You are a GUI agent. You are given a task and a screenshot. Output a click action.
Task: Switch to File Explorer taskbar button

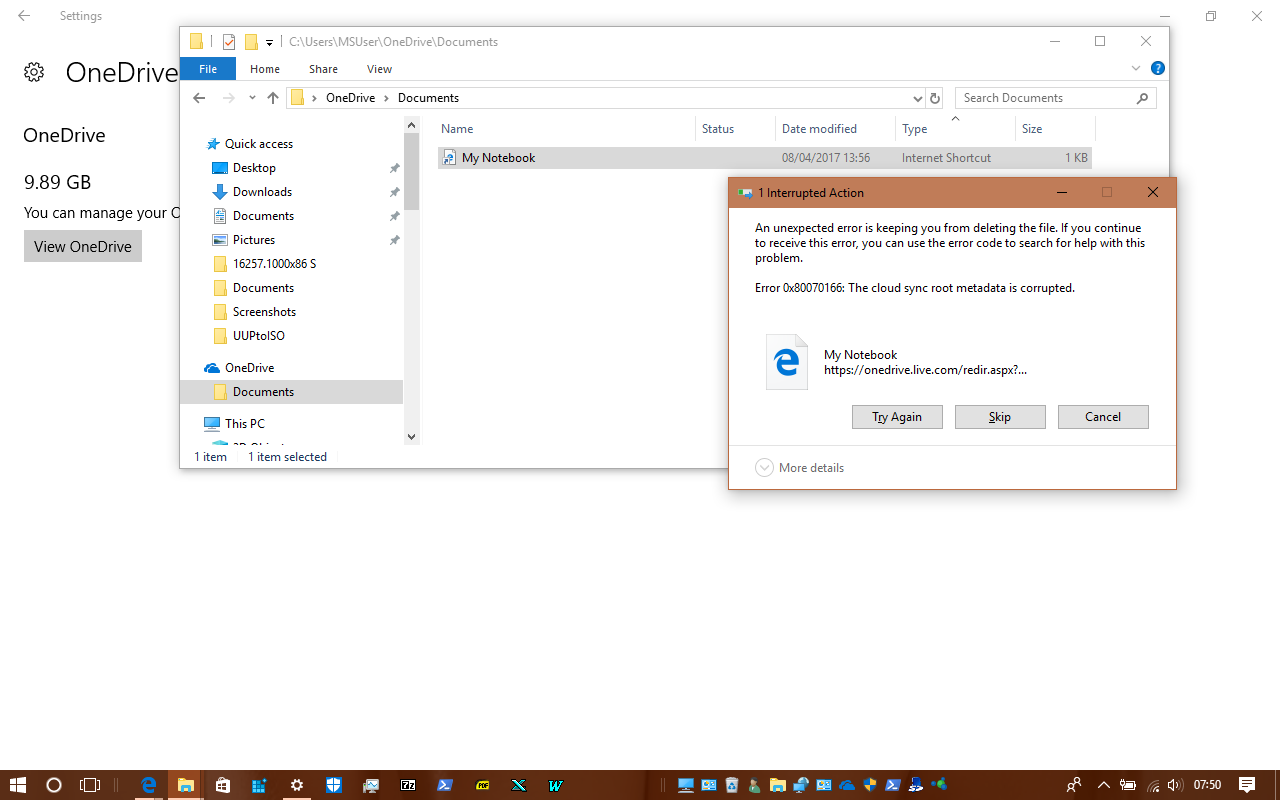coord(186,785)
